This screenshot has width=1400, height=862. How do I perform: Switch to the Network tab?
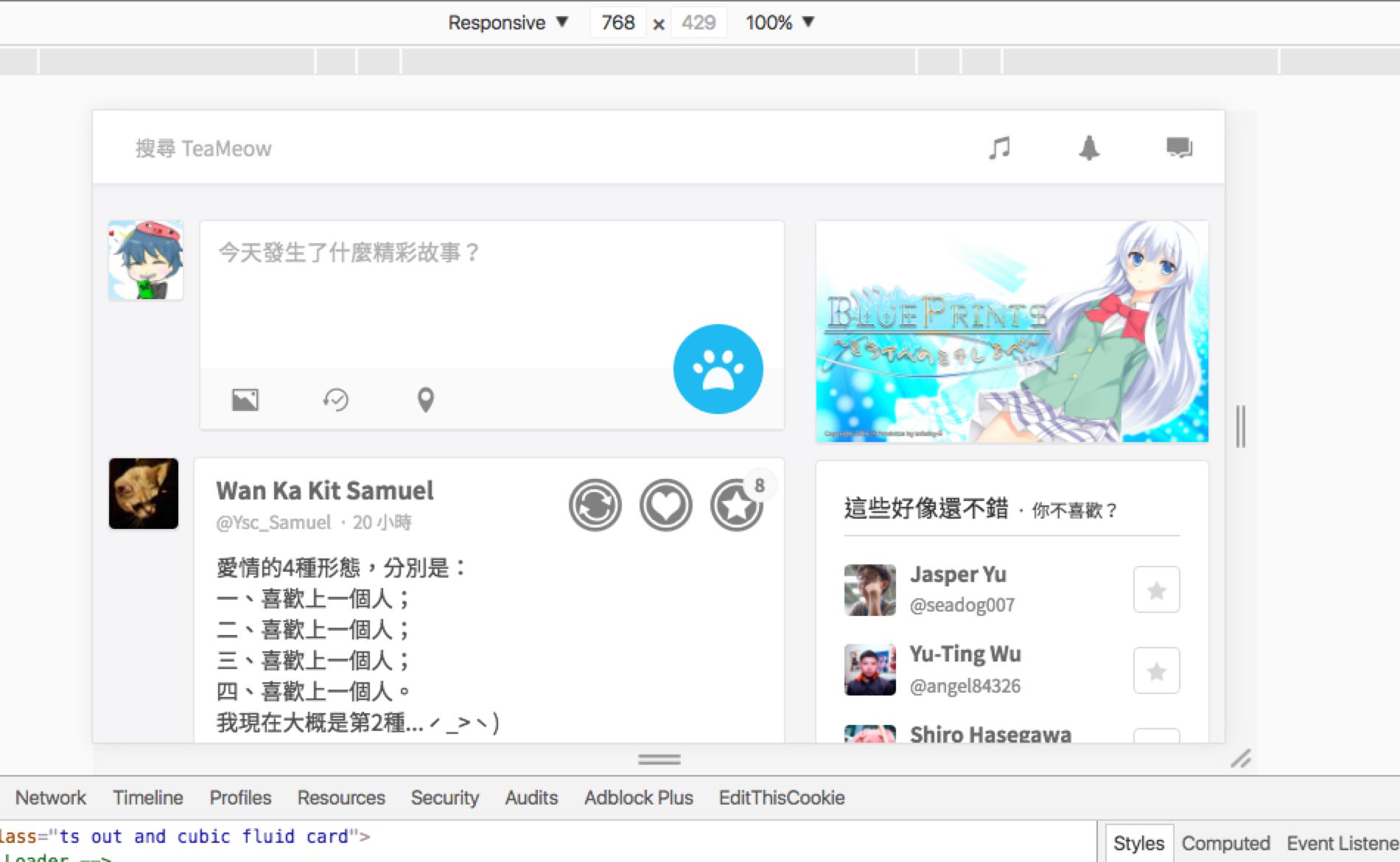point(50,798)
